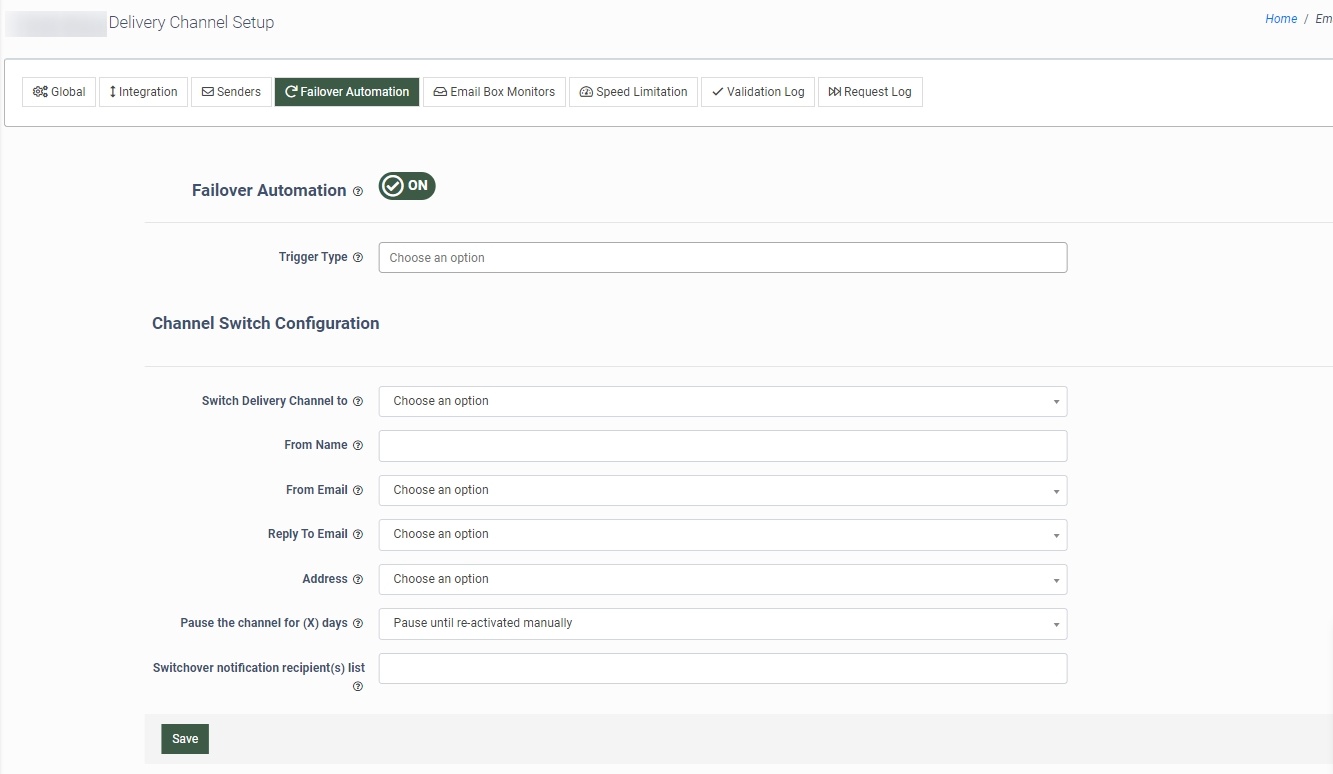Click the Trigger Type help icon

(358, 258)
